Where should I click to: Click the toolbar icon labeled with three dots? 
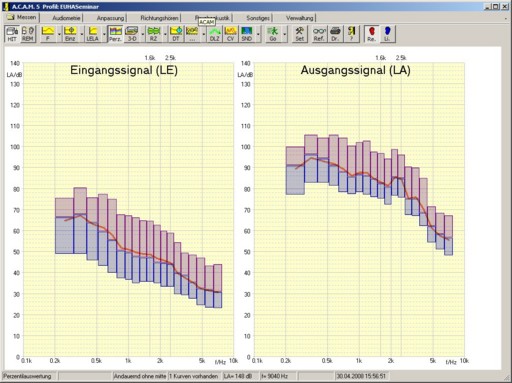pyautogui.click(x=192, y=34)
